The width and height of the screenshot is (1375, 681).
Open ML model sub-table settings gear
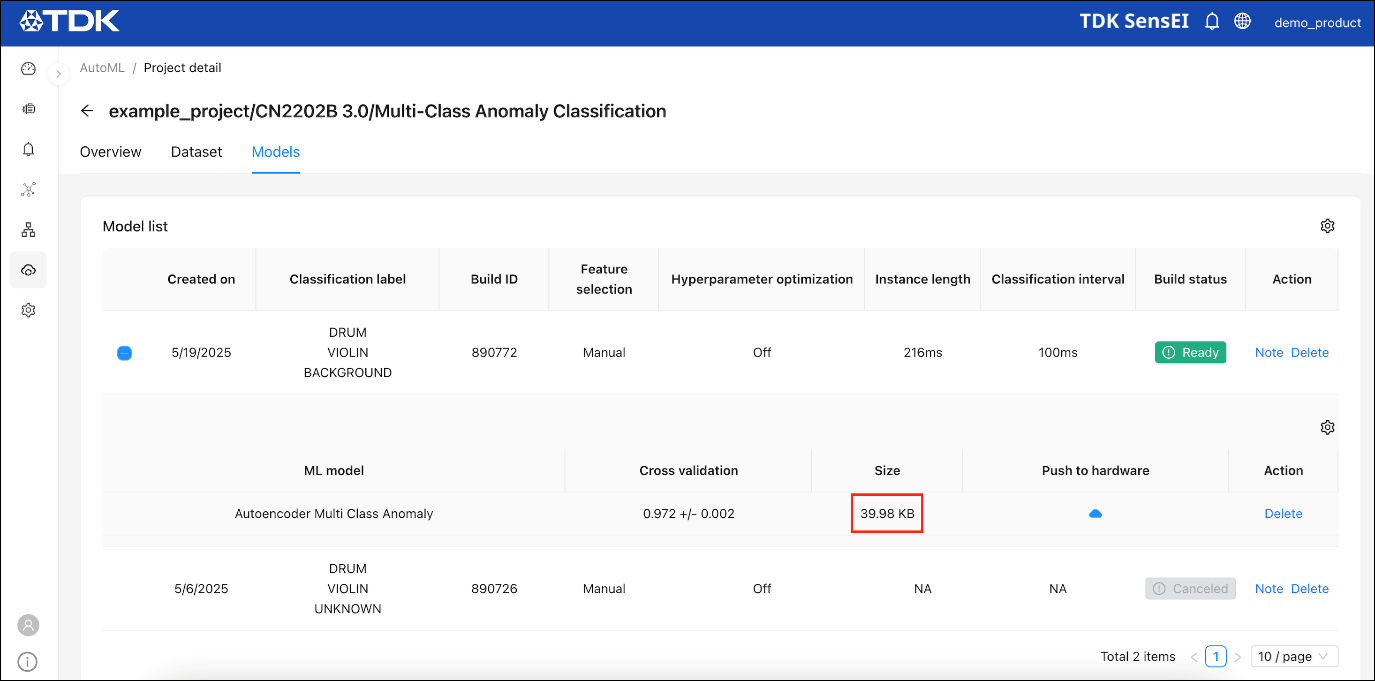pos(1327,427)
